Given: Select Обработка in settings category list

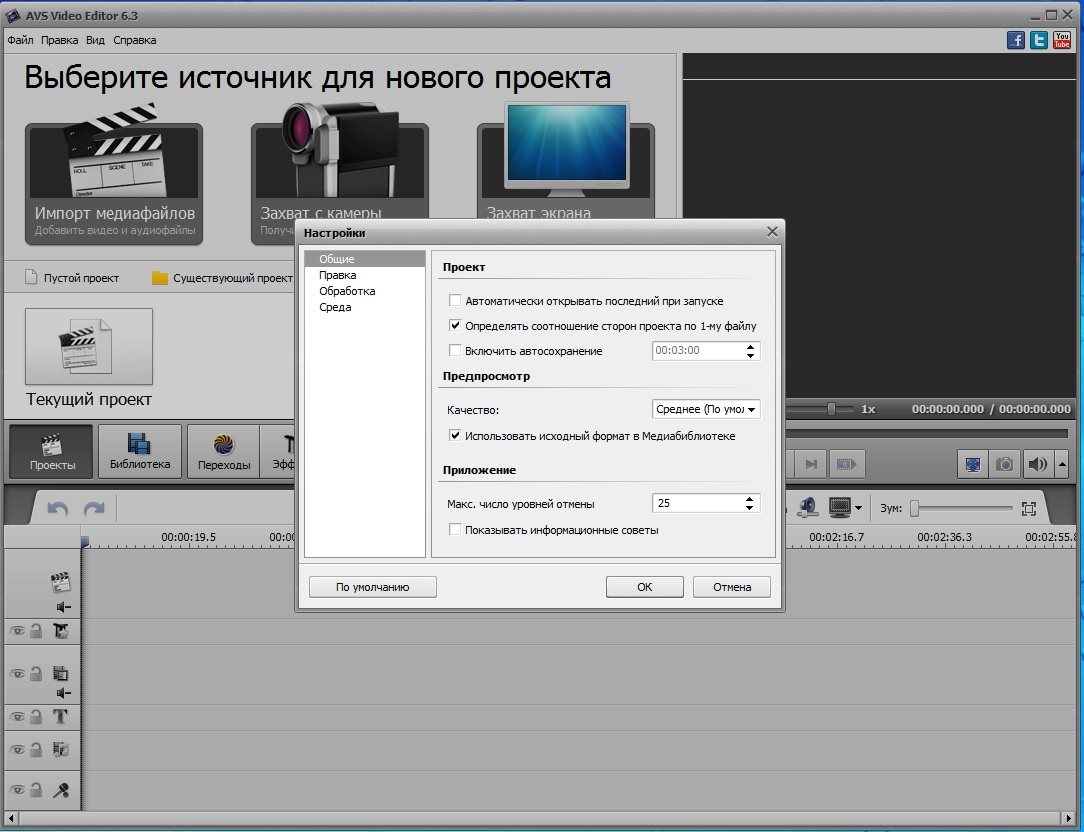Looking at the screenshot, I should point(365,291).
